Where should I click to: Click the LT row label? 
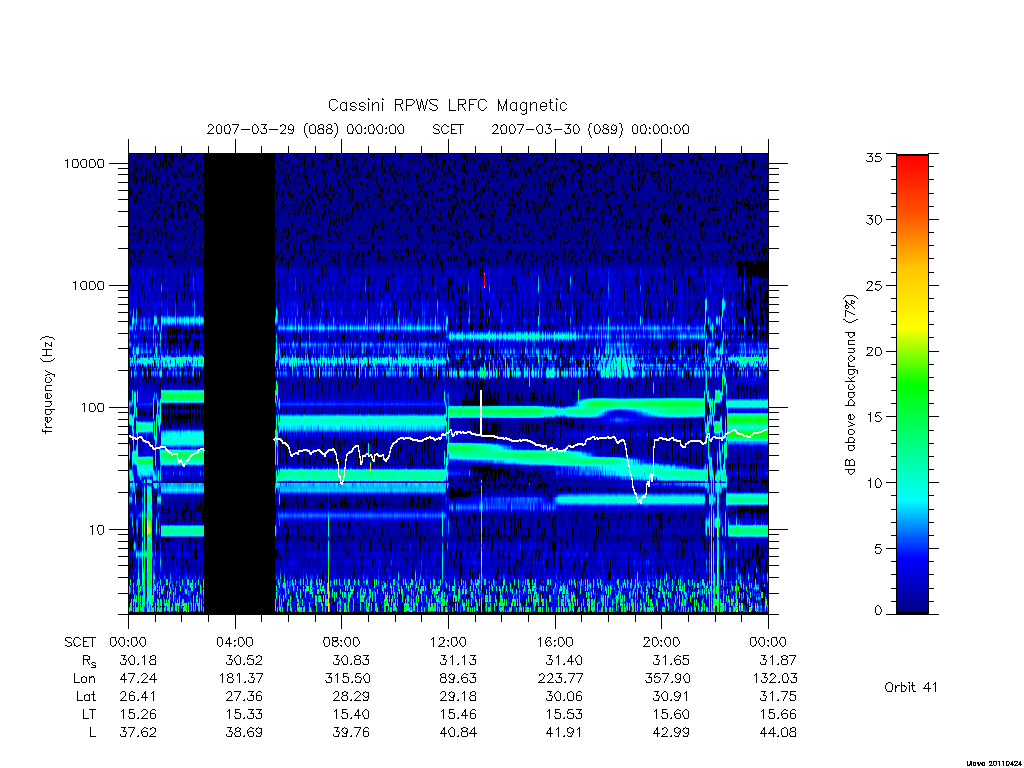tap(88, 714)
